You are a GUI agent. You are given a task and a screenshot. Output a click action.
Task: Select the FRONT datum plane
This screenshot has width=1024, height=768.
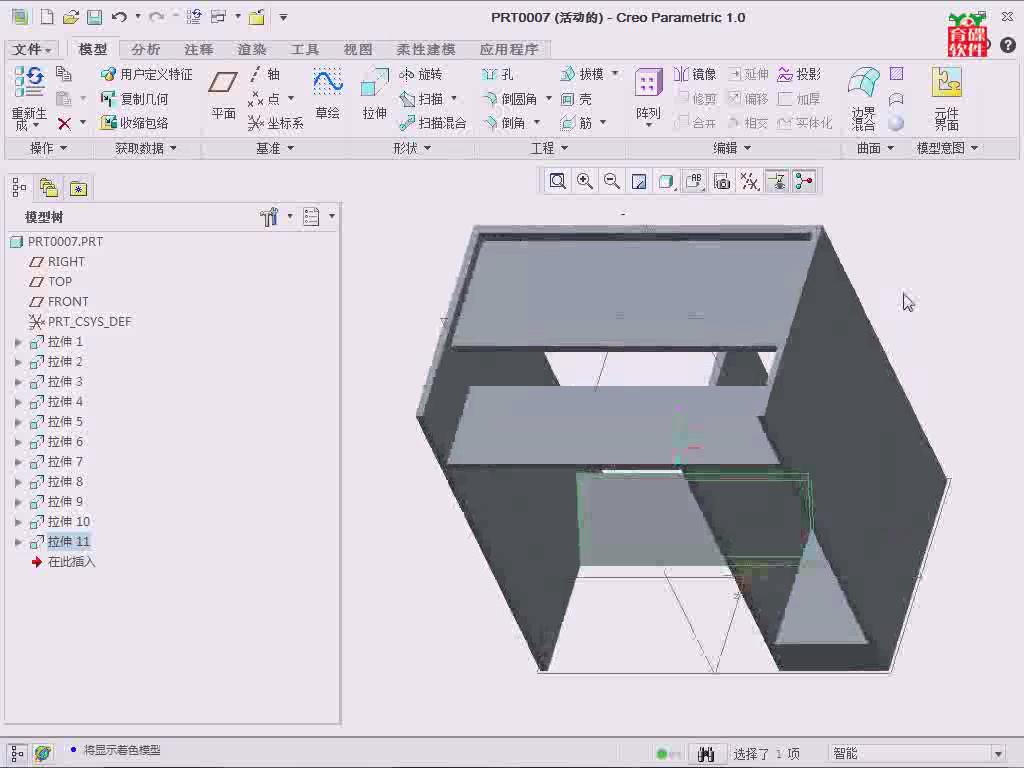(x=68, y=302)
